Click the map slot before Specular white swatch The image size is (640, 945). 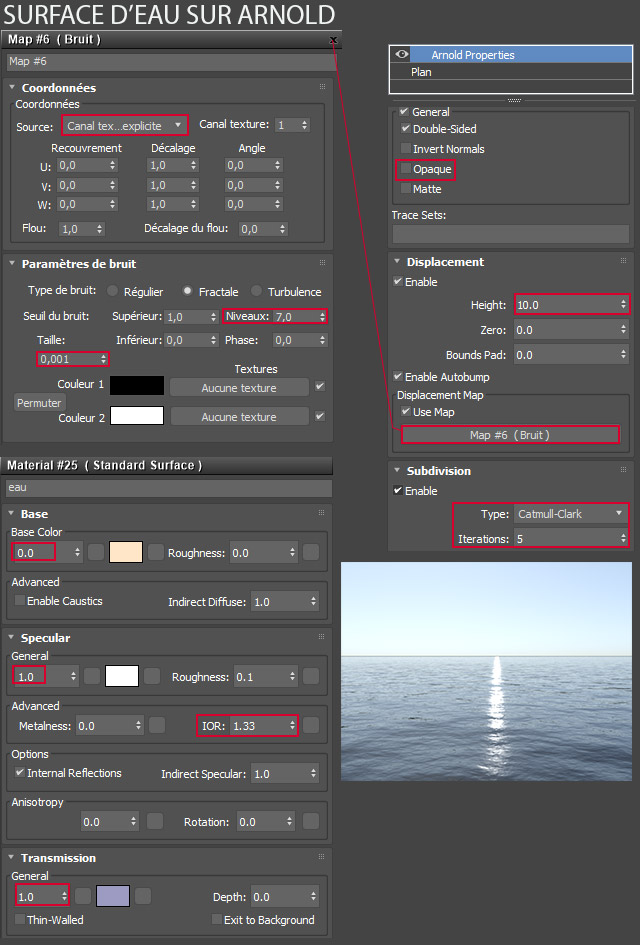pyautogui.click(x=92, y=677)
